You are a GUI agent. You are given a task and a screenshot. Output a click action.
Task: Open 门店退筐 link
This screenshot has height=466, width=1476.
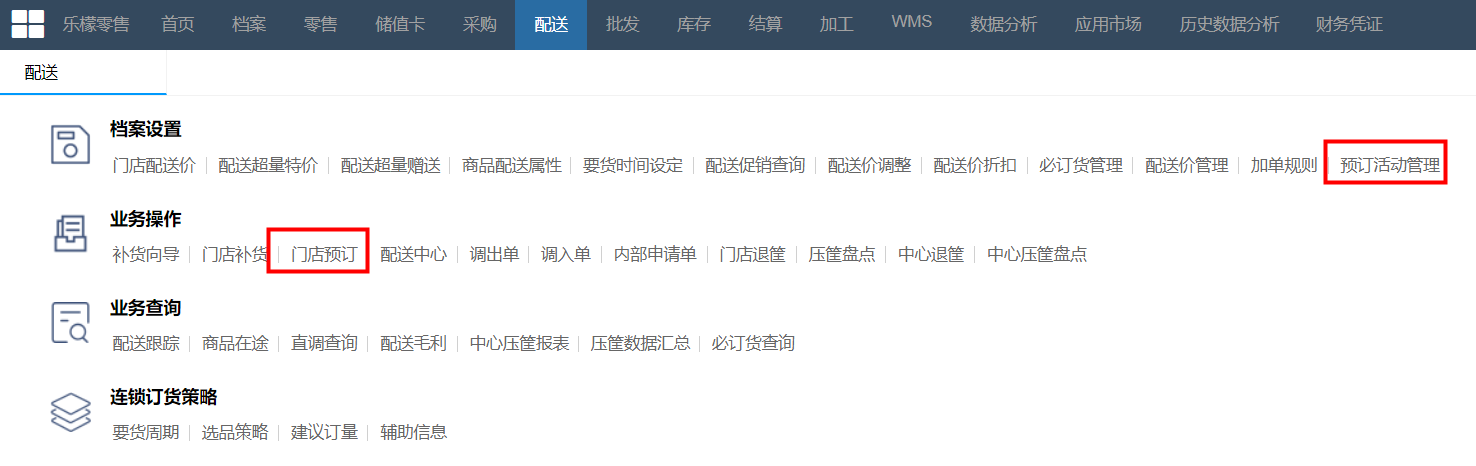coord(752,254)
